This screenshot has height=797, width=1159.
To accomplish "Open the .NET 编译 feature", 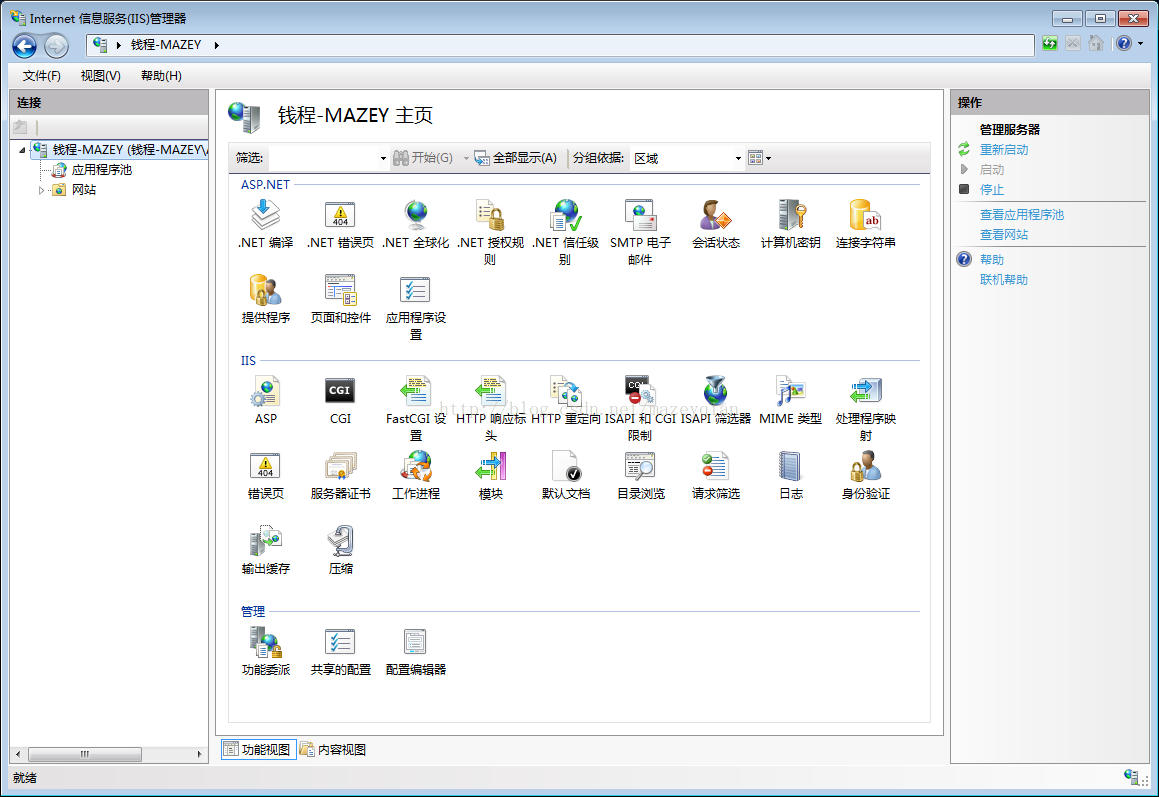I will tap(265, 224).
